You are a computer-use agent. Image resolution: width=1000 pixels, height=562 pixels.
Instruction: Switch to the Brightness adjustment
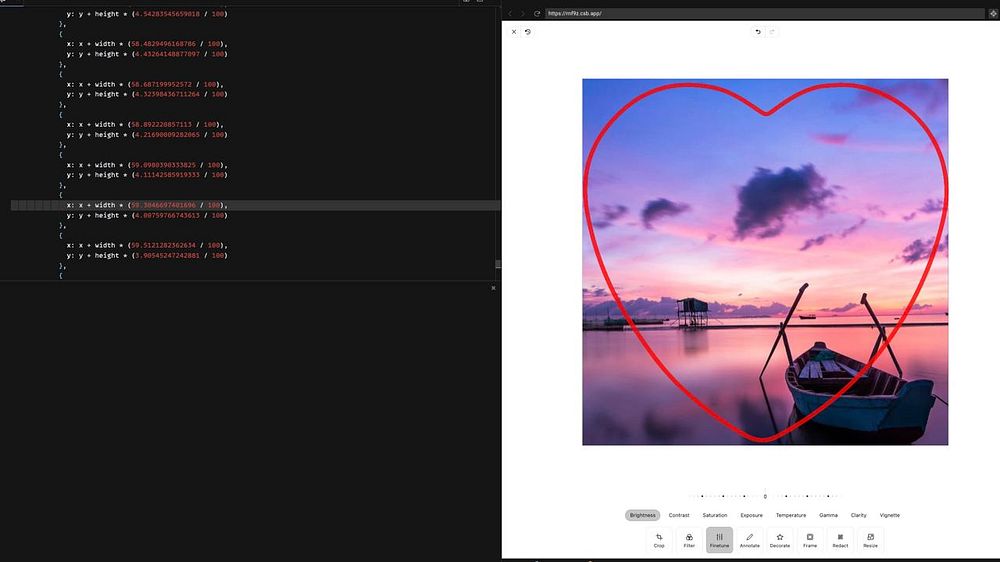tap(642, 515)
